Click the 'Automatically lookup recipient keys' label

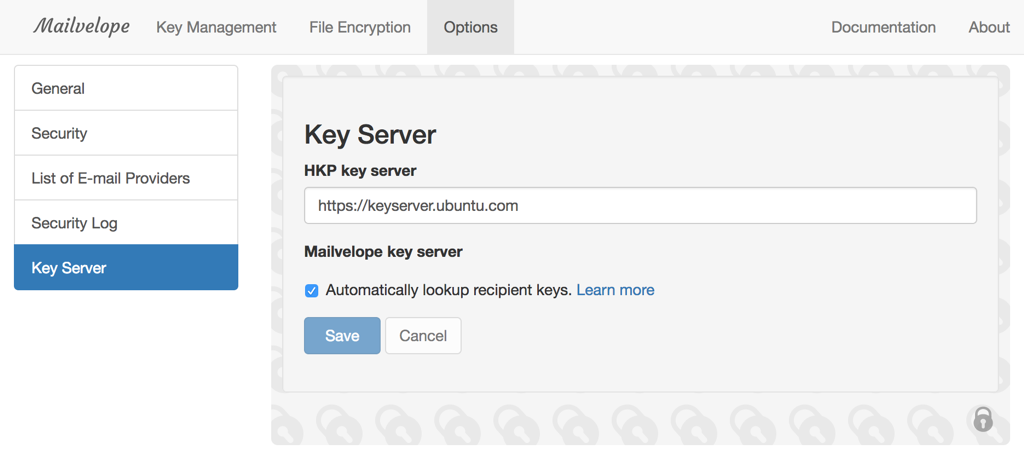click(448, 290)
